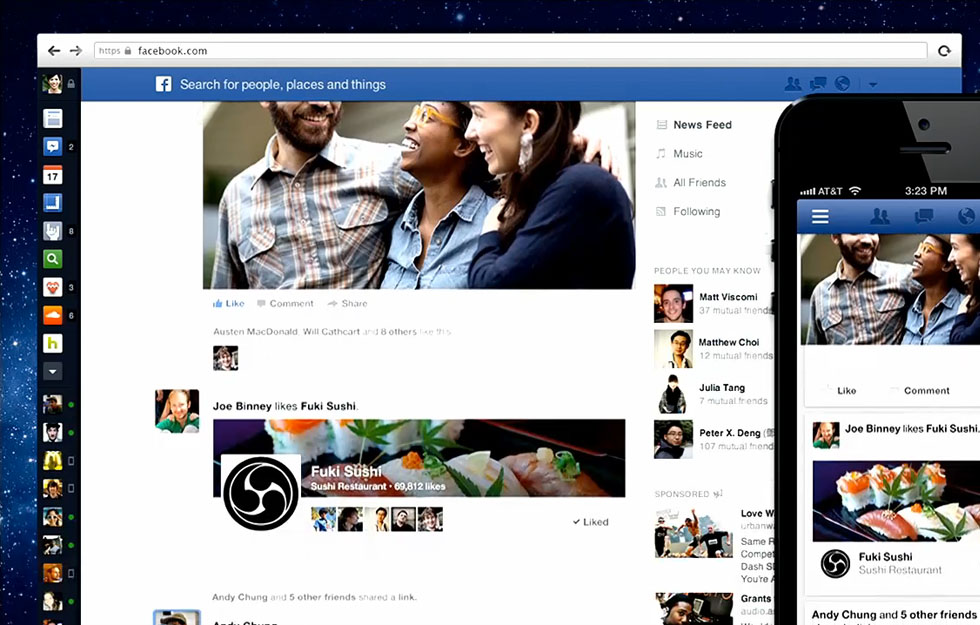Unlike Fuki Sushi via the Liked button

pyautogui.click(x=589, y=521)
